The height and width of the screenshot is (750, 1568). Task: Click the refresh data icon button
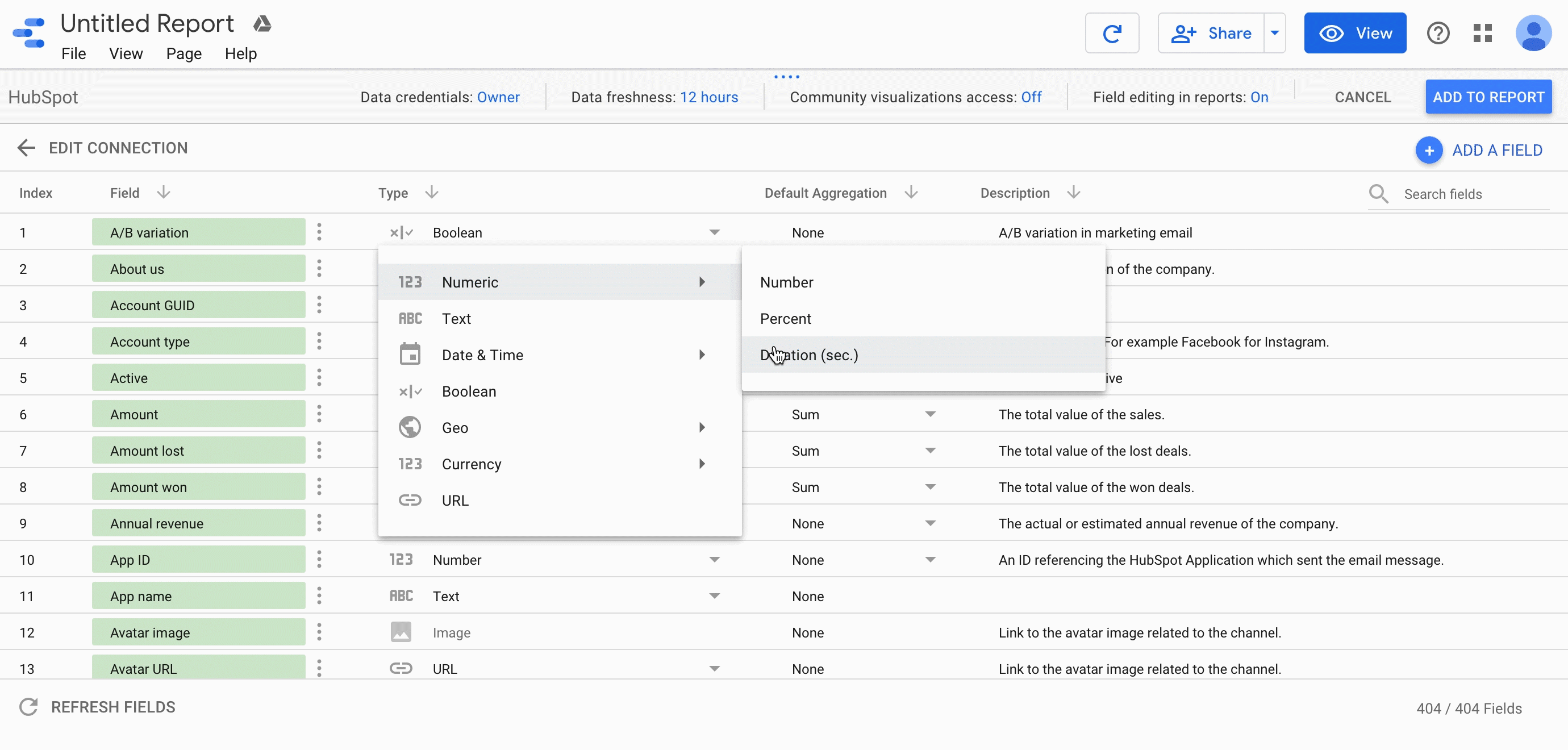coord(1111,33)
